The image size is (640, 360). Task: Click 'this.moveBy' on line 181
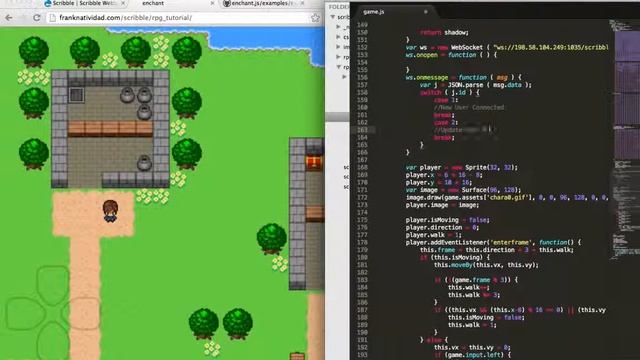(x=453, y=265)
